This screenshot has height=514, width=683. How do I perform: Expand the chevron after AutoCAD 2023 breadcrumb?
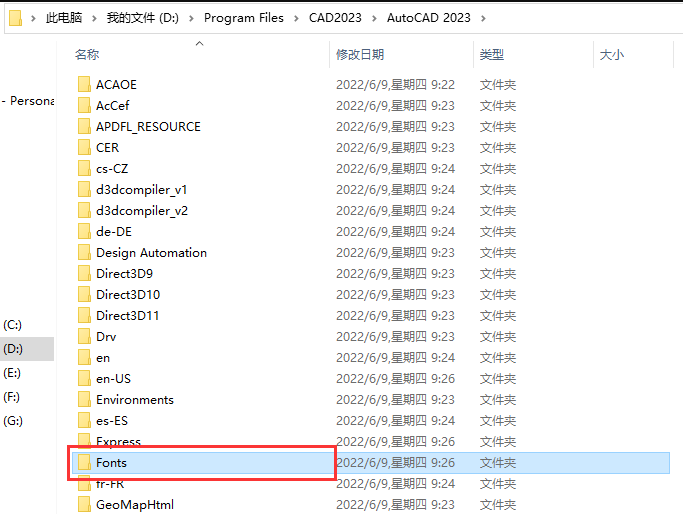point(483,18)
